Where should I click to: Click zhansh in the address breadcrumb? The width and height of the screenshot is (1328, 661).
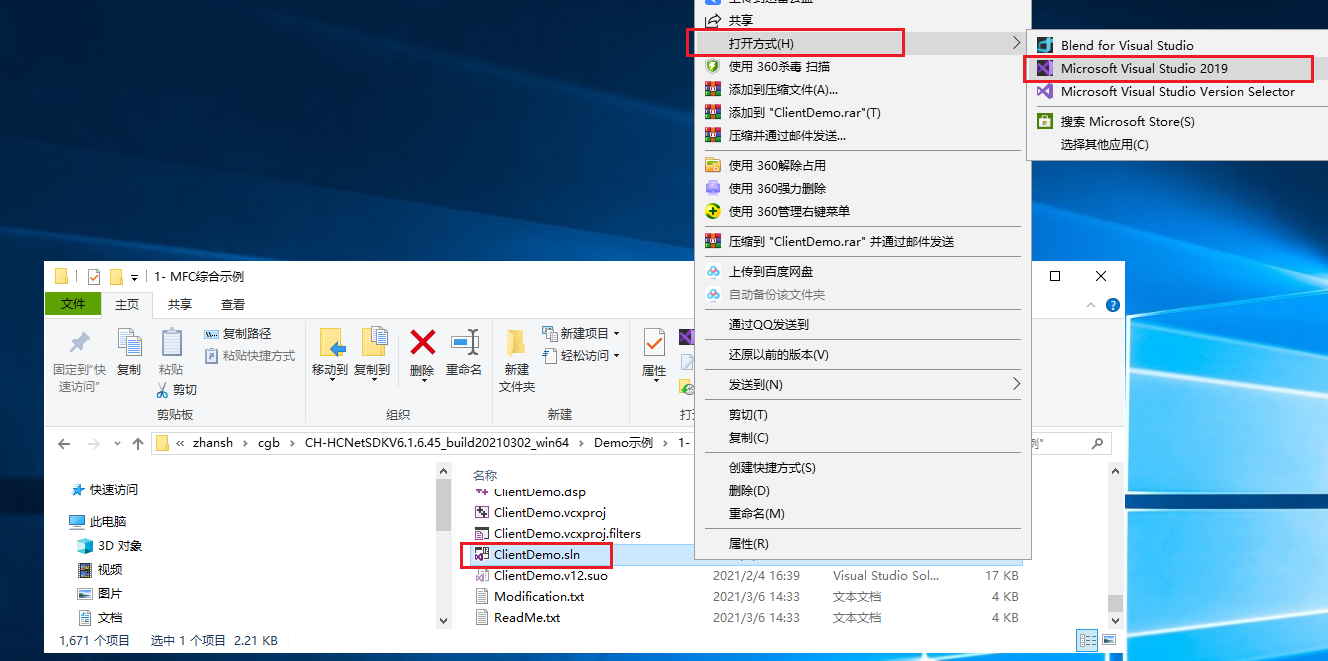coord(212,444)
